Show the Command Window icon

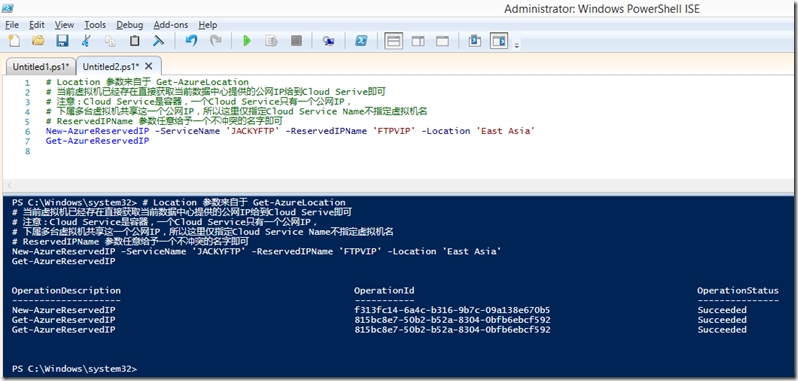point(474,41)
